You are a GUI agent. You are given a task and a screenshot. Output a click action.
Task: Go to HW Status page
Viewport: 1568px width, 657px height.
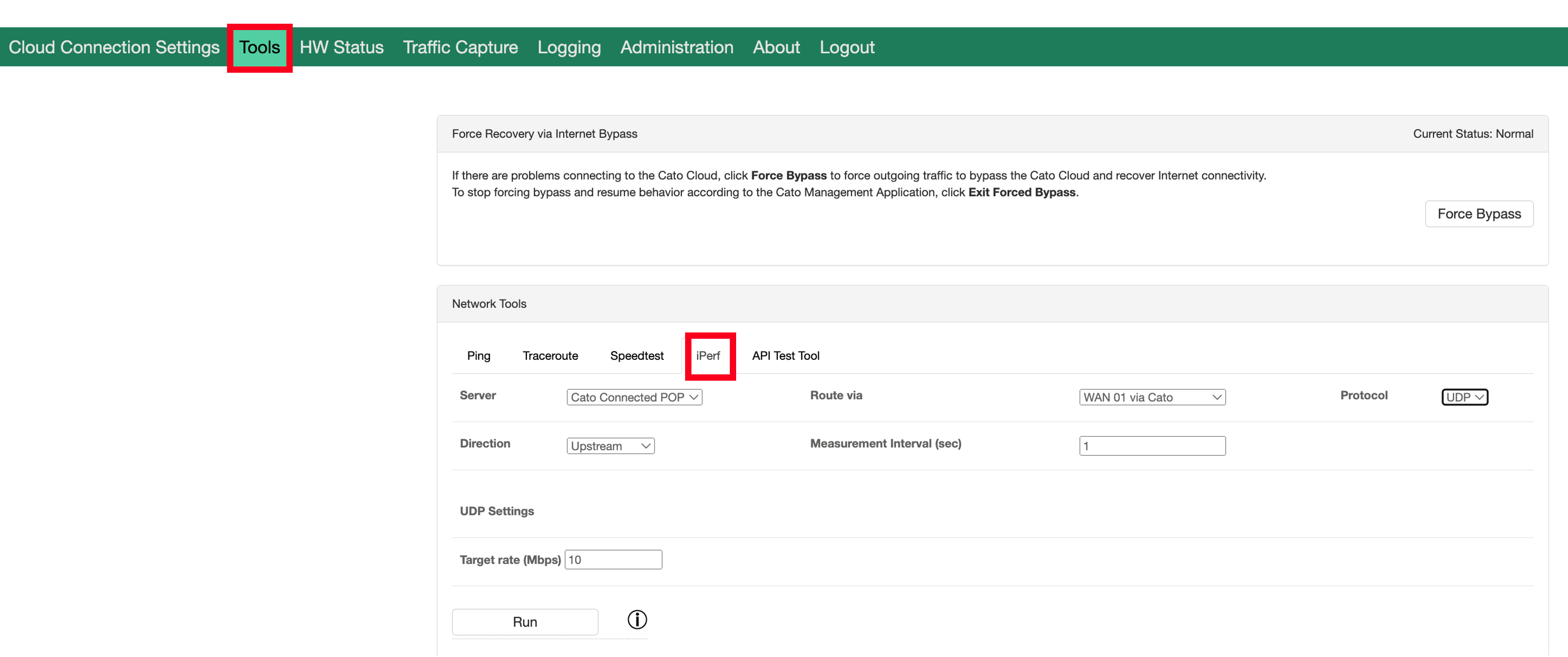(x=341, y=47)
